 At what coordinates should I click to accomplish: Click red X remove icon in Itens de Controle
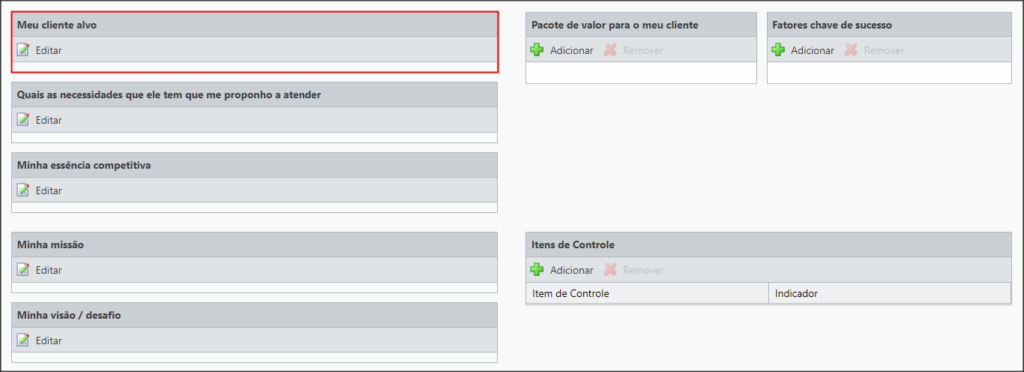610,270
